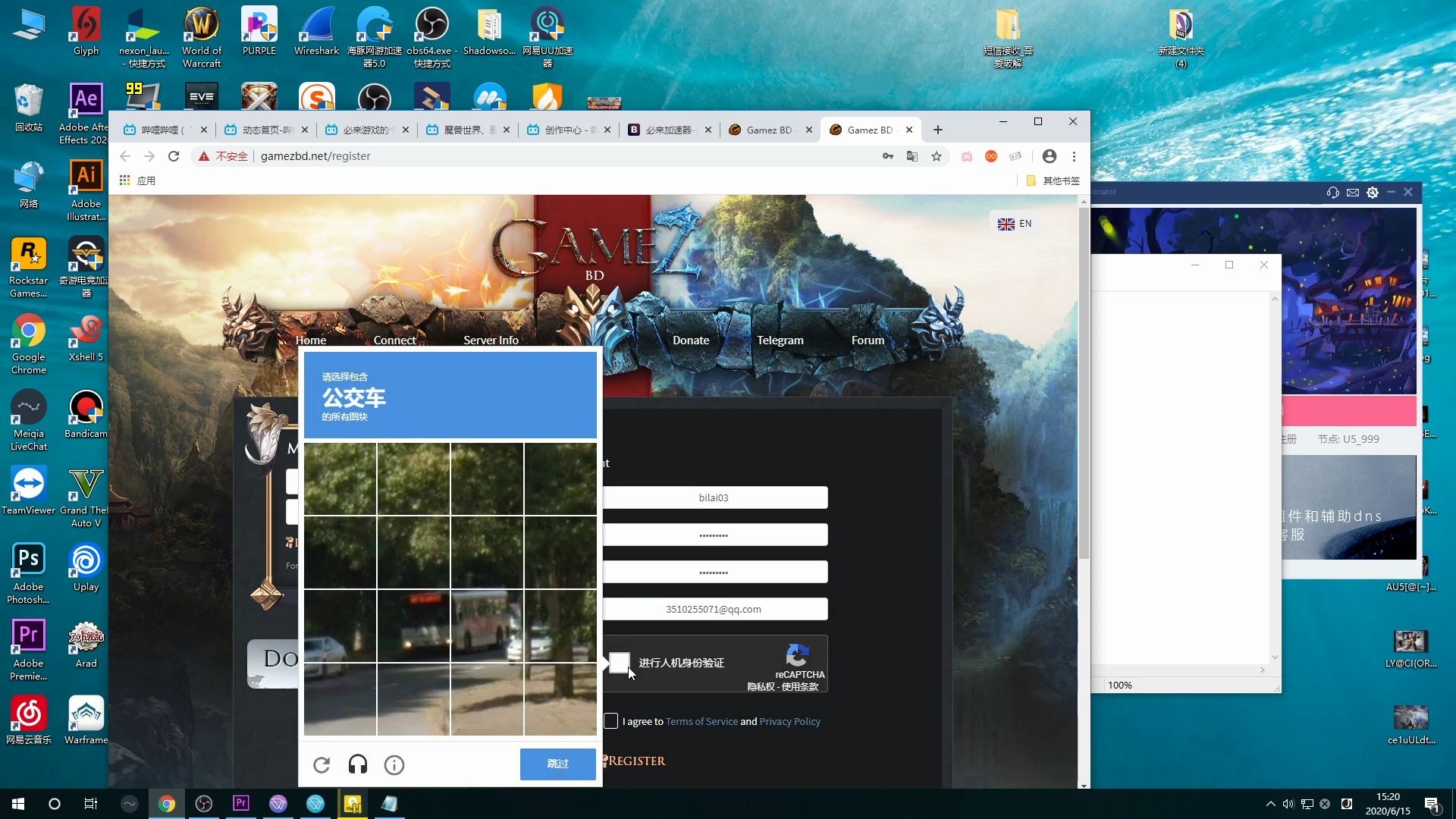Viewport: 1456px width, 819px height.
Task: Open captcha help info icon
Action: 394,764
